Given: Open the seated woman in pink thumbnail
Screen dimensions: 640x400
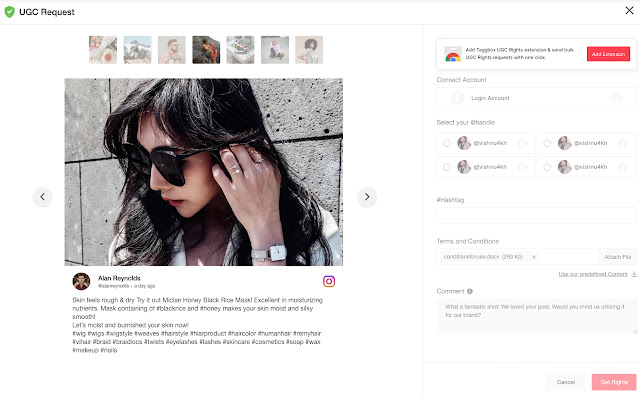Looking at the screenshot, I should [x=275, y=50].
